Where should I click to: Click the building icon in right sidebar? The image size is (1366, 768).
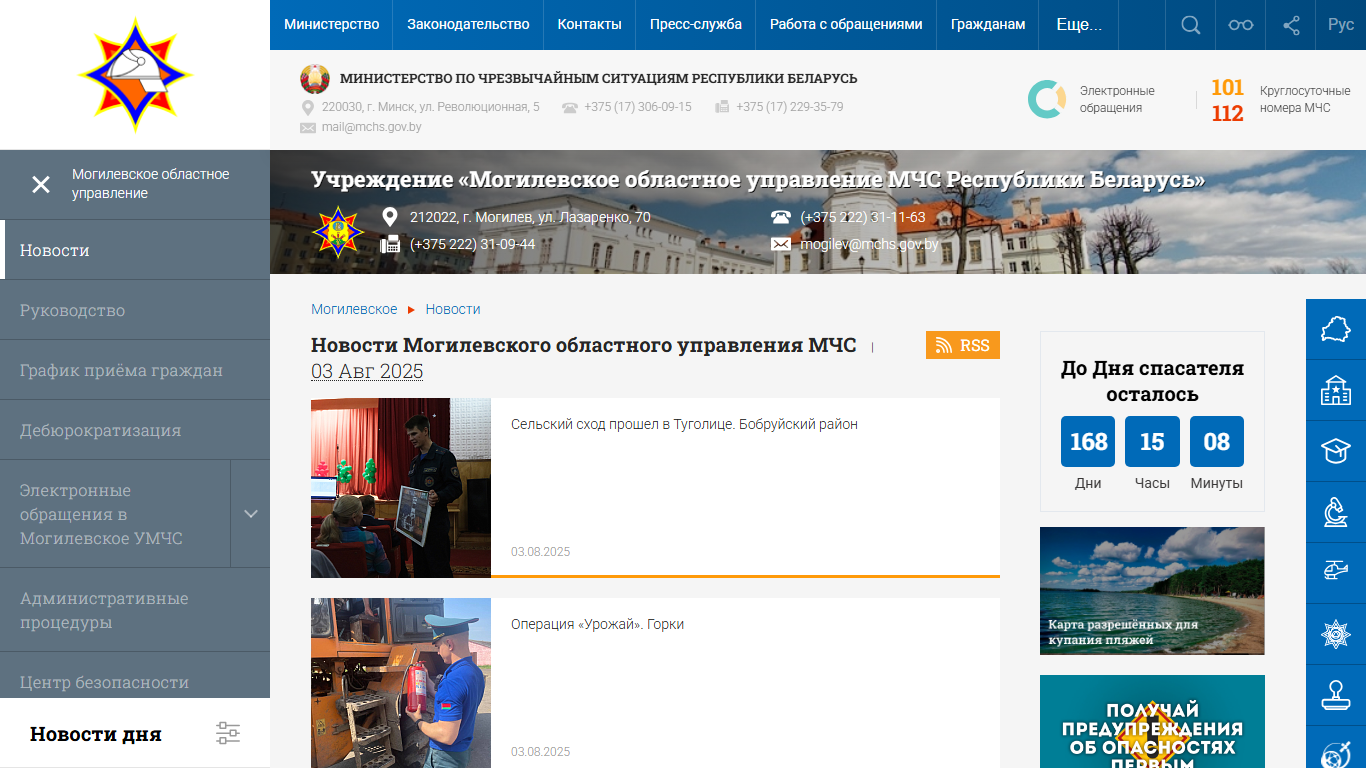click(1335, 390)
